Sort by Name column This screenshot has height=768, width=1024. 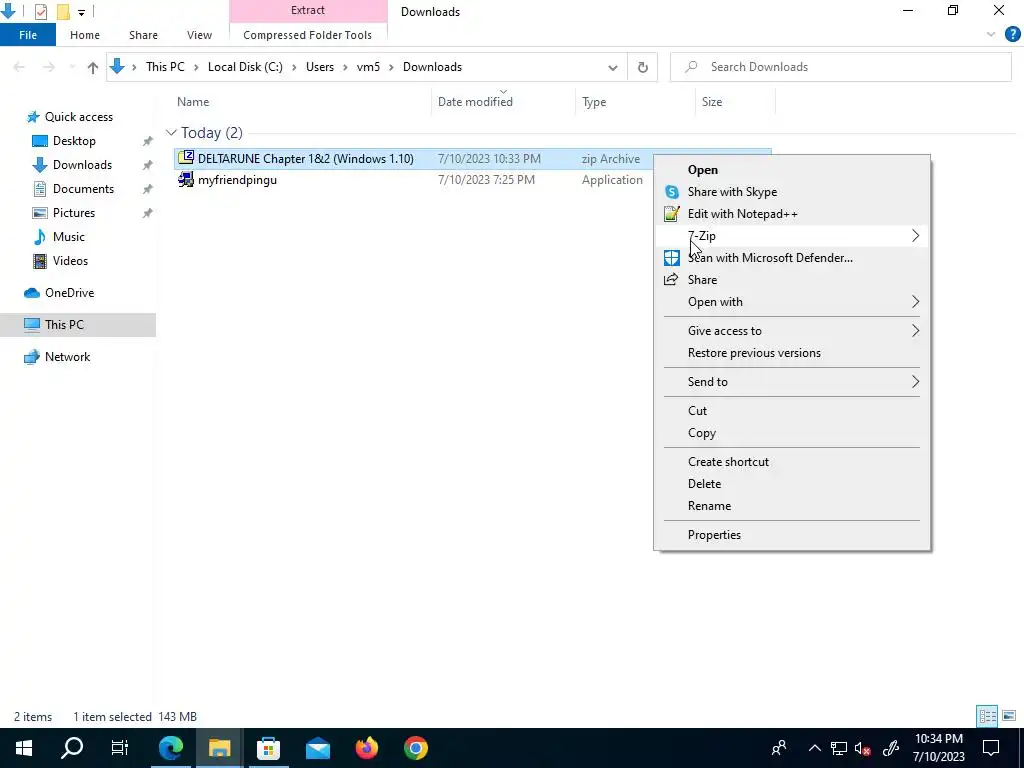pos(300,102)
